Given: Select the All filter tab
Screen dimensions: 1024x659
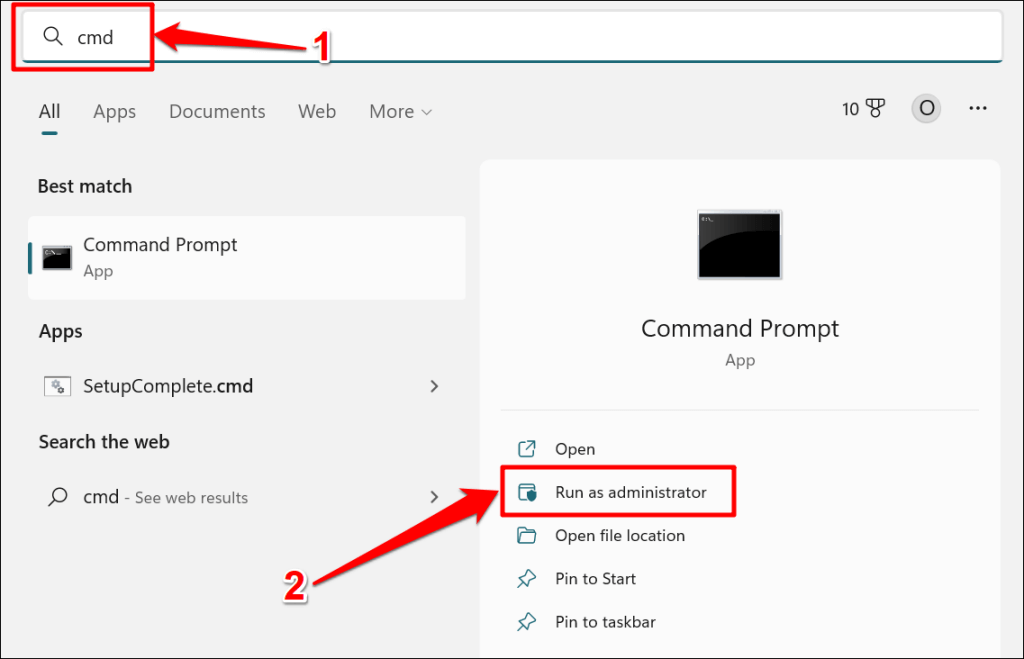Looking at the screenshot, I should pos(49,112).
